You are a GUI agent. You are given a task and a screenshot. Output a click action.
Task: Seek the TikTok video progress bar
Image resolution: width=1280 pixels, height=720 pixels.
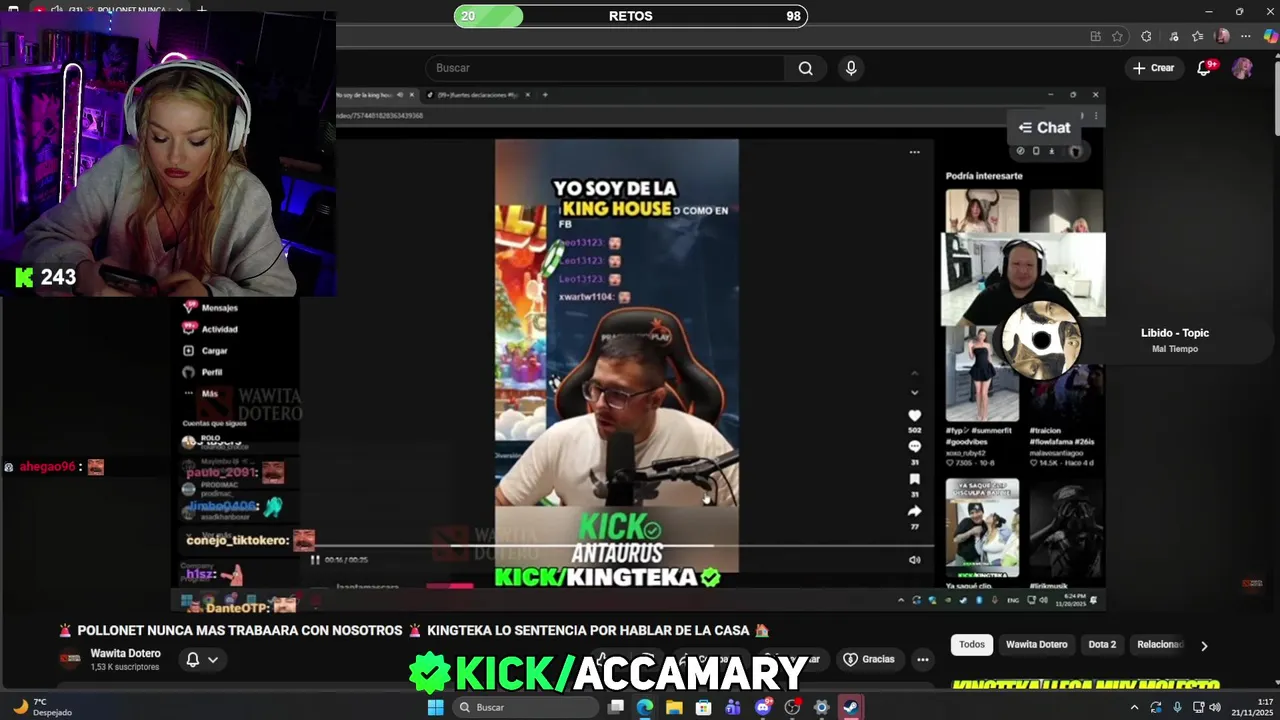click(x=620, y=546)
